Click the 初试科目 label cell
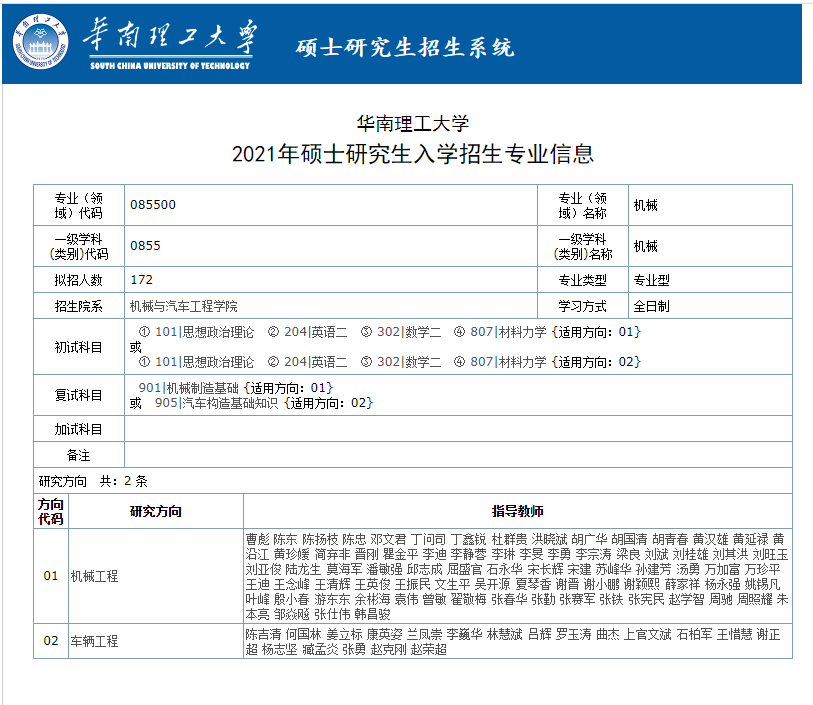813x705 pixels. pyautogui.click(x=79, y=347)
